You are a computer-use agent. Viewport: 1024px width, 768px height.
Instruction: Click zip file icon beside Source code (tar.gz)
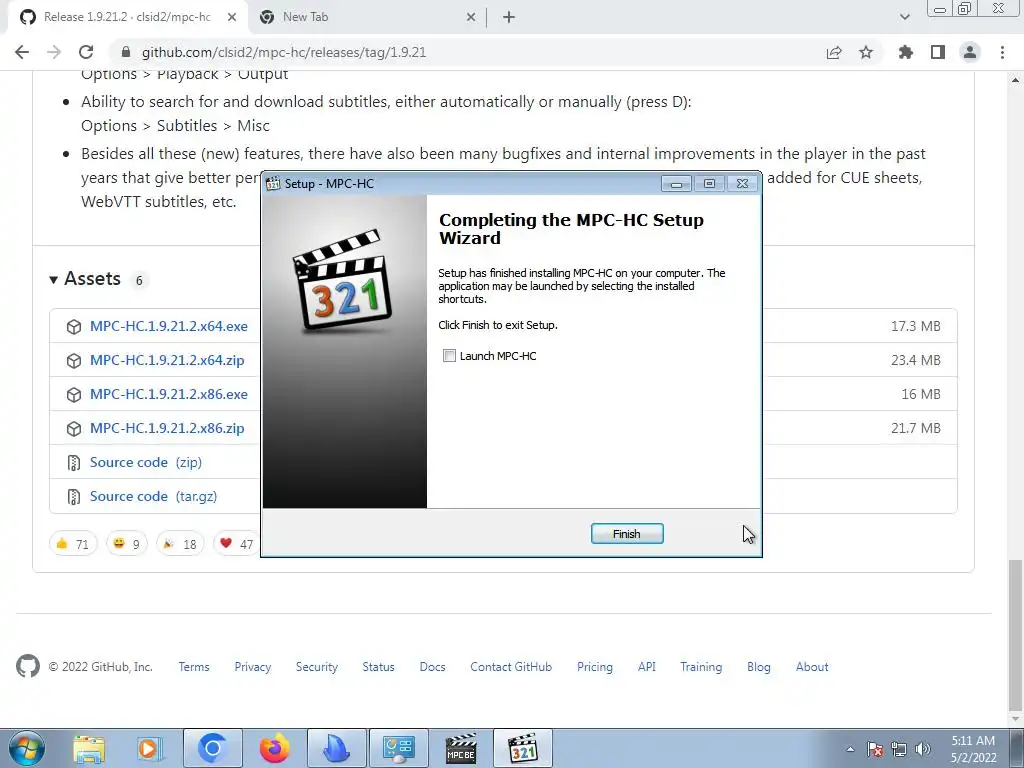point(74,497)
